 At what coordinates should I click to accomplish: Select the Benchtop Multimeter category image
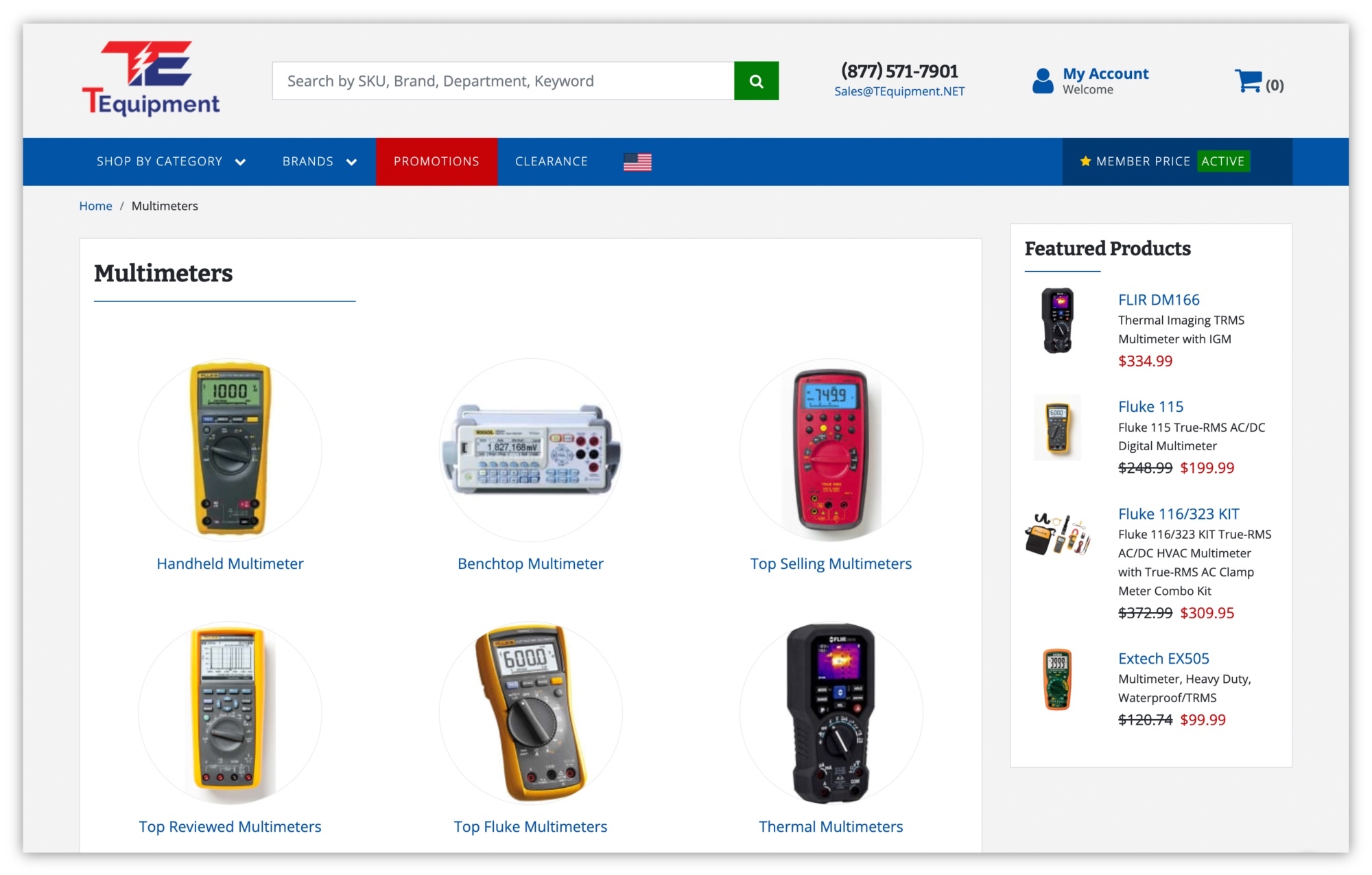click(x=531, y=450)
